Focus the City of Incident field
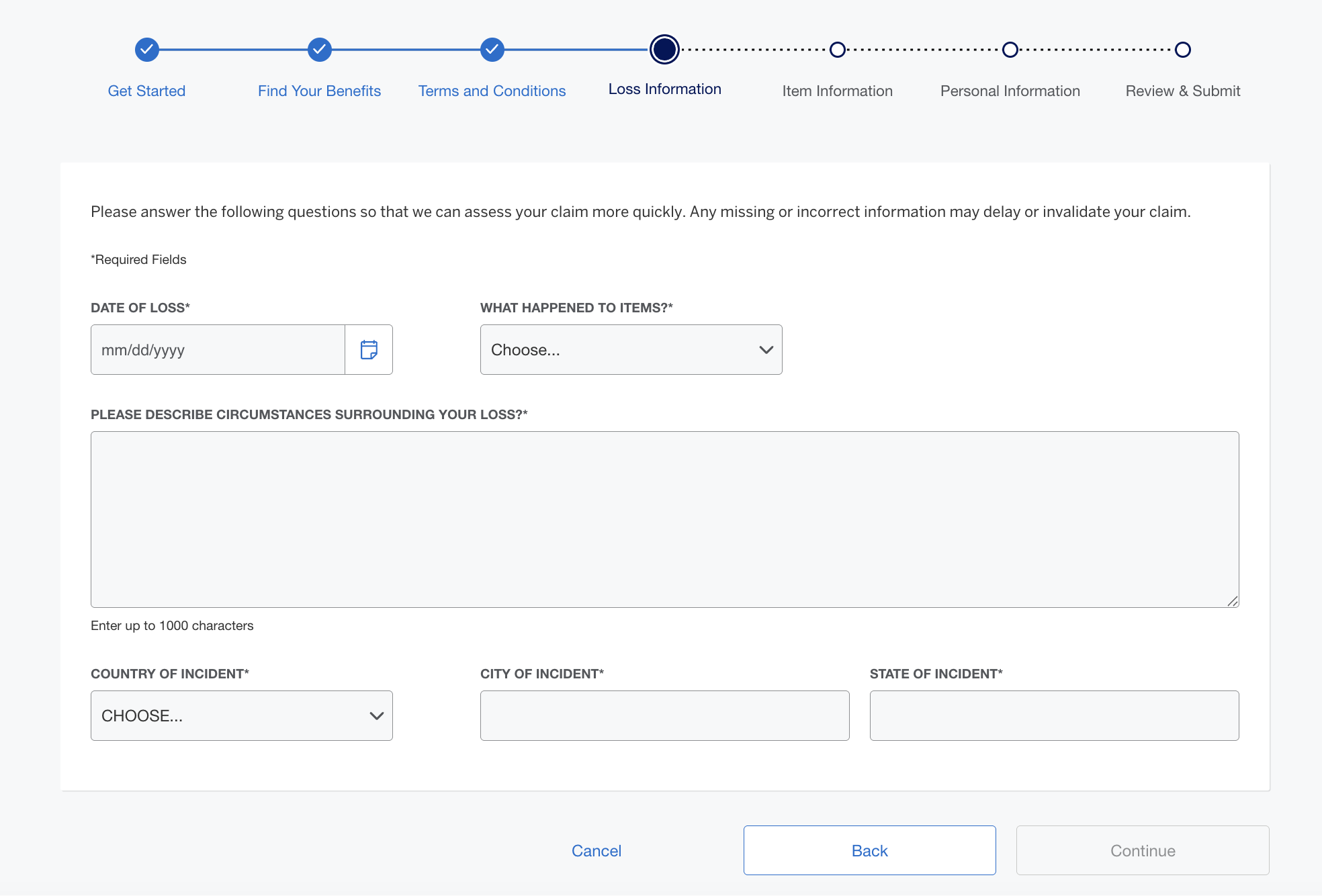 pos(664,715)
